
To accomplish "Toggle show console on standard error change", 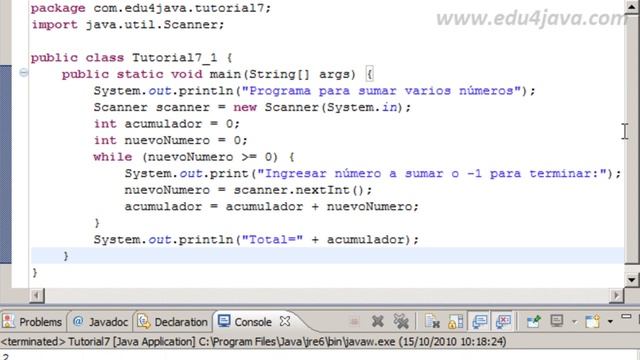I will [x=503, y=322].
